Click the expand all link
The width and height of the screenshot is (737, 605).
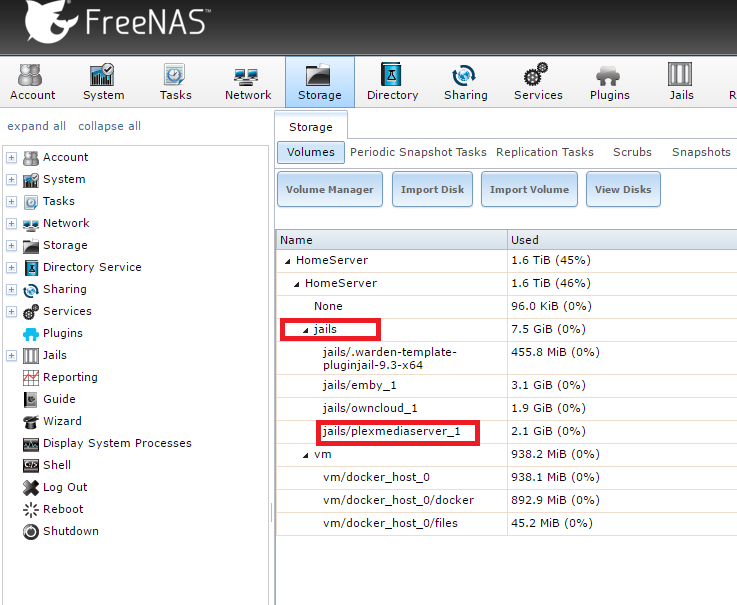pyautogui.click(x=36, y=126)
